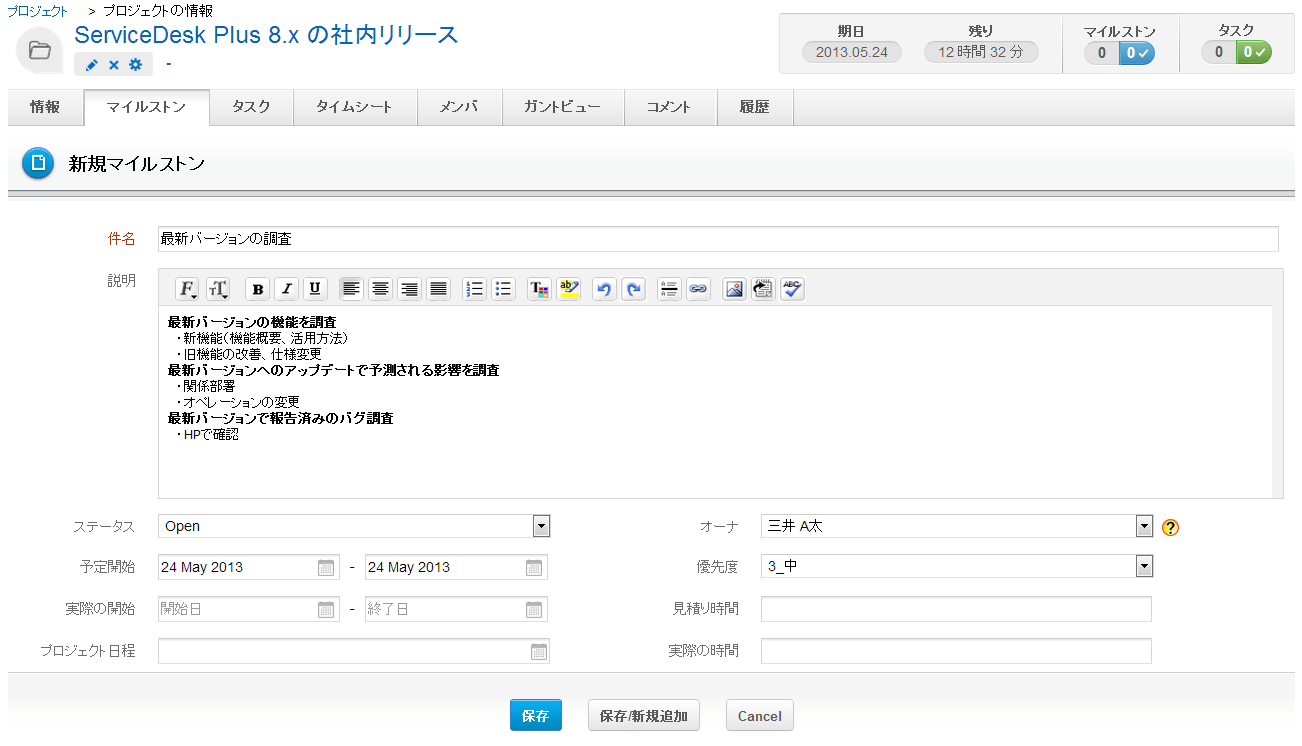Open the ガントビュー tab

pos(562,107)
